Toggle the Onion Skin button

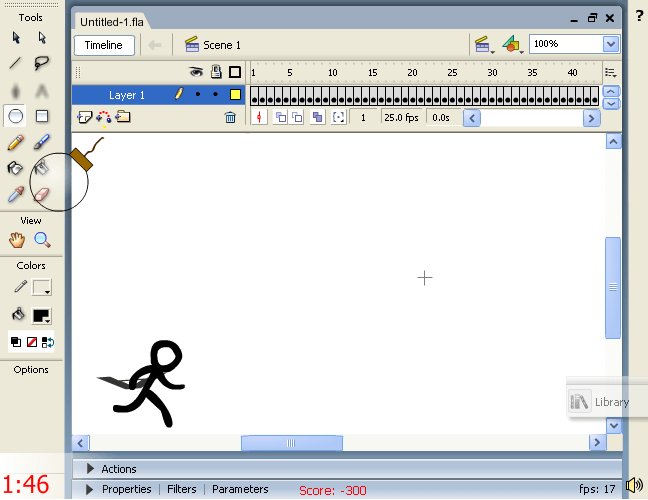[x=281, y=118]
